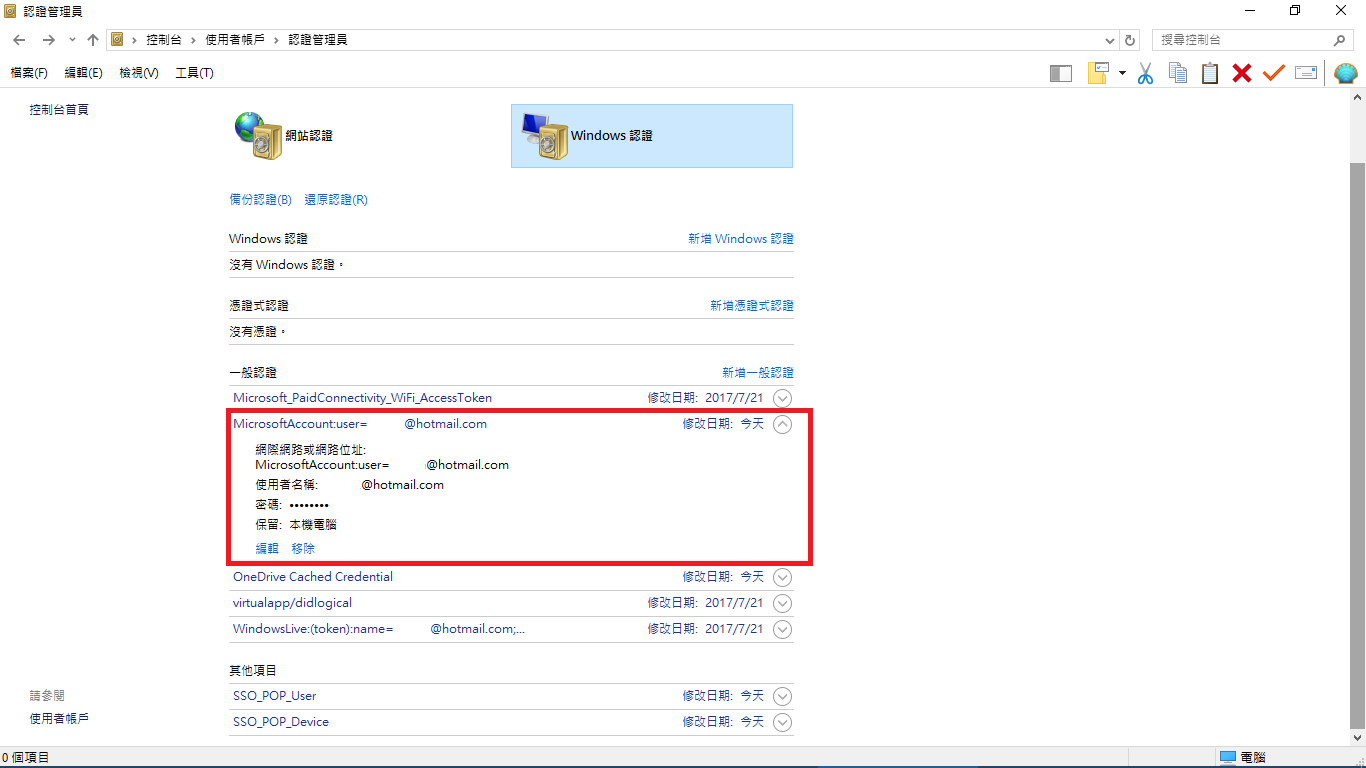Go forward using the forward arrow
This screenshot has height=768, width=1366.
pyautogui.click(x=48, y=40)
